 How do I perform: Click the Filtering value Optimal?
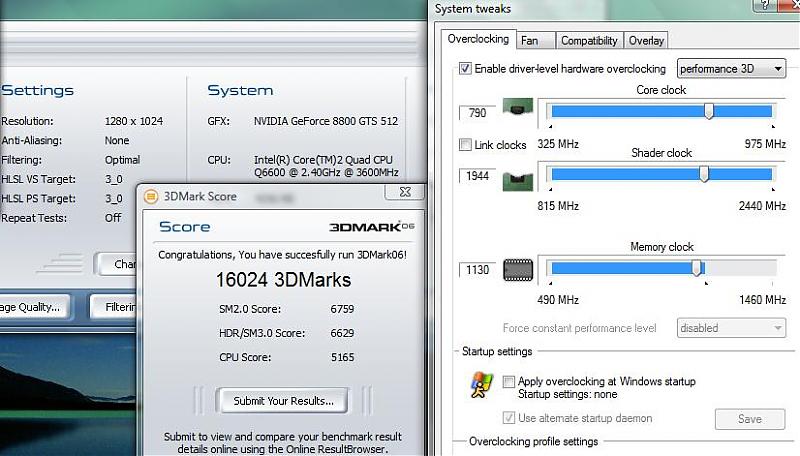122,160
